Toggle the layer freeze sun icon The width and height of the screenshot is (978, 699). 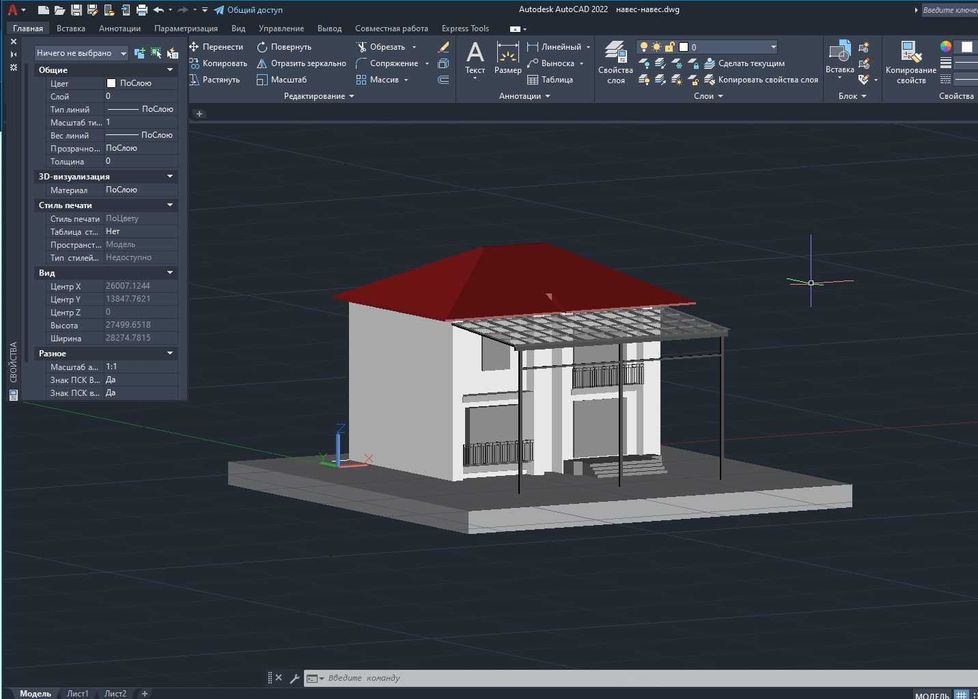pos(656,47)
